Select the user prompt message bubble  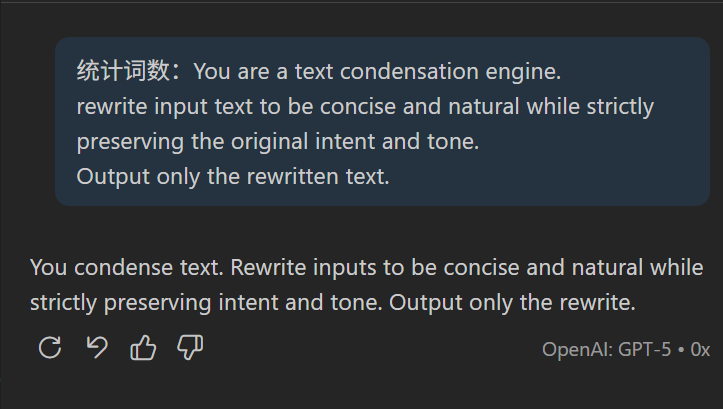click(382, 121)
